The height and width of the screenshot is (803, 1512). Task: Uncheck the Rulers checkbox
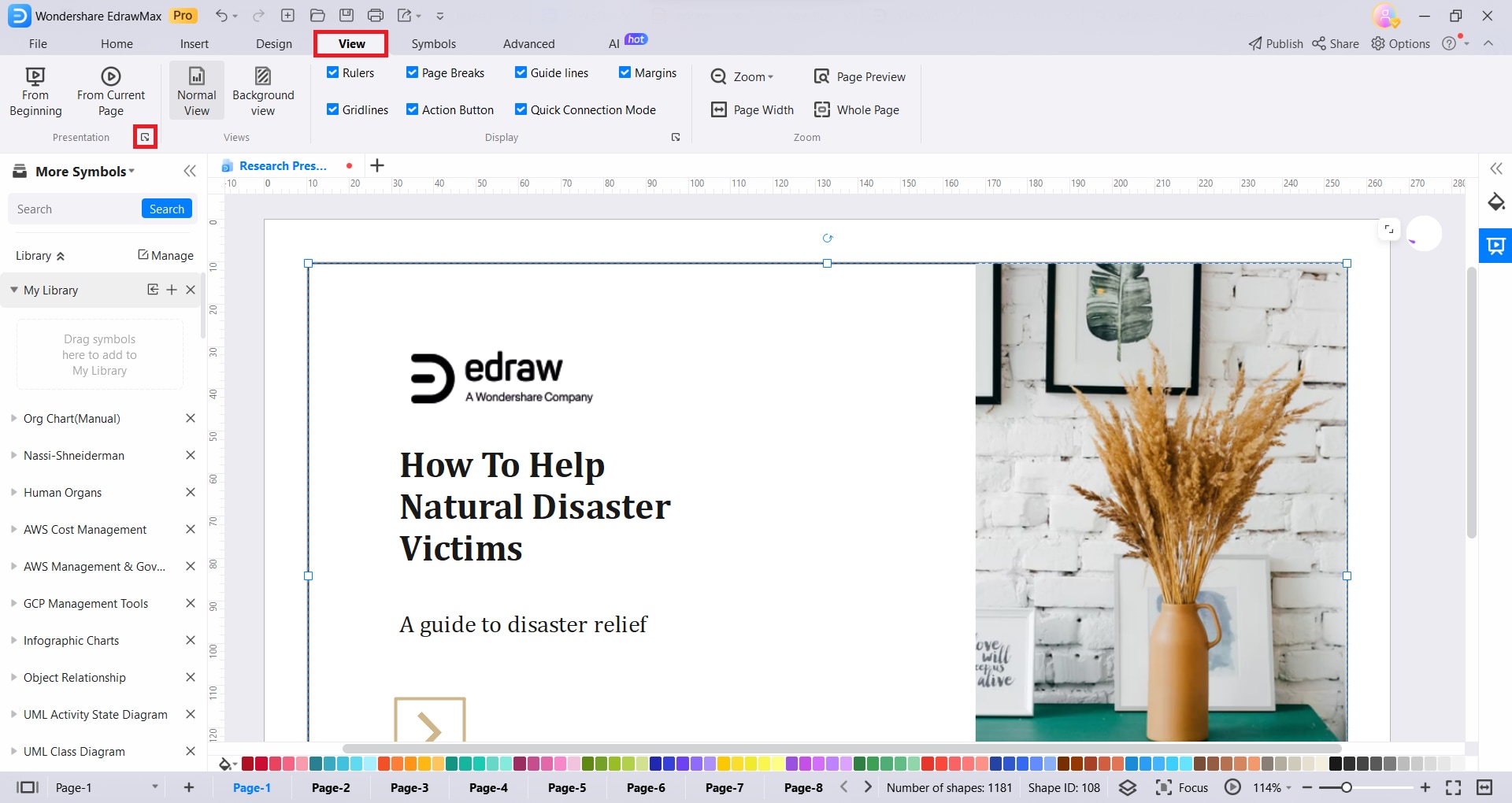(333, 72)
